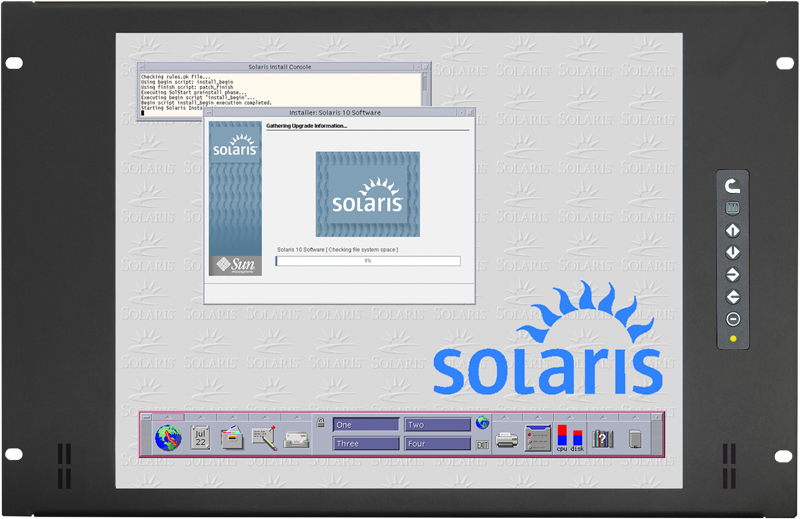
Task: Open the Mailer inbox icon
Action: click(295, 439)
